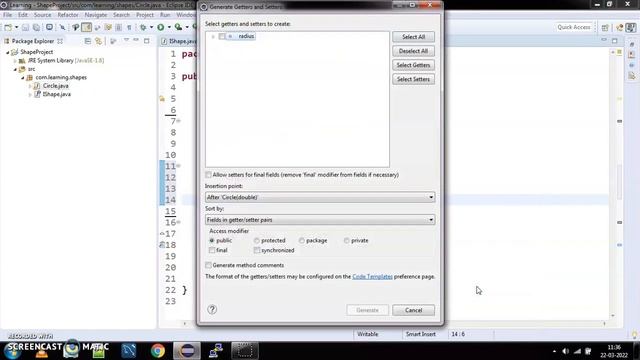Click the Java perspective icon at top right
The width and height of the screenshot is (640, 360).
(631, 27)
